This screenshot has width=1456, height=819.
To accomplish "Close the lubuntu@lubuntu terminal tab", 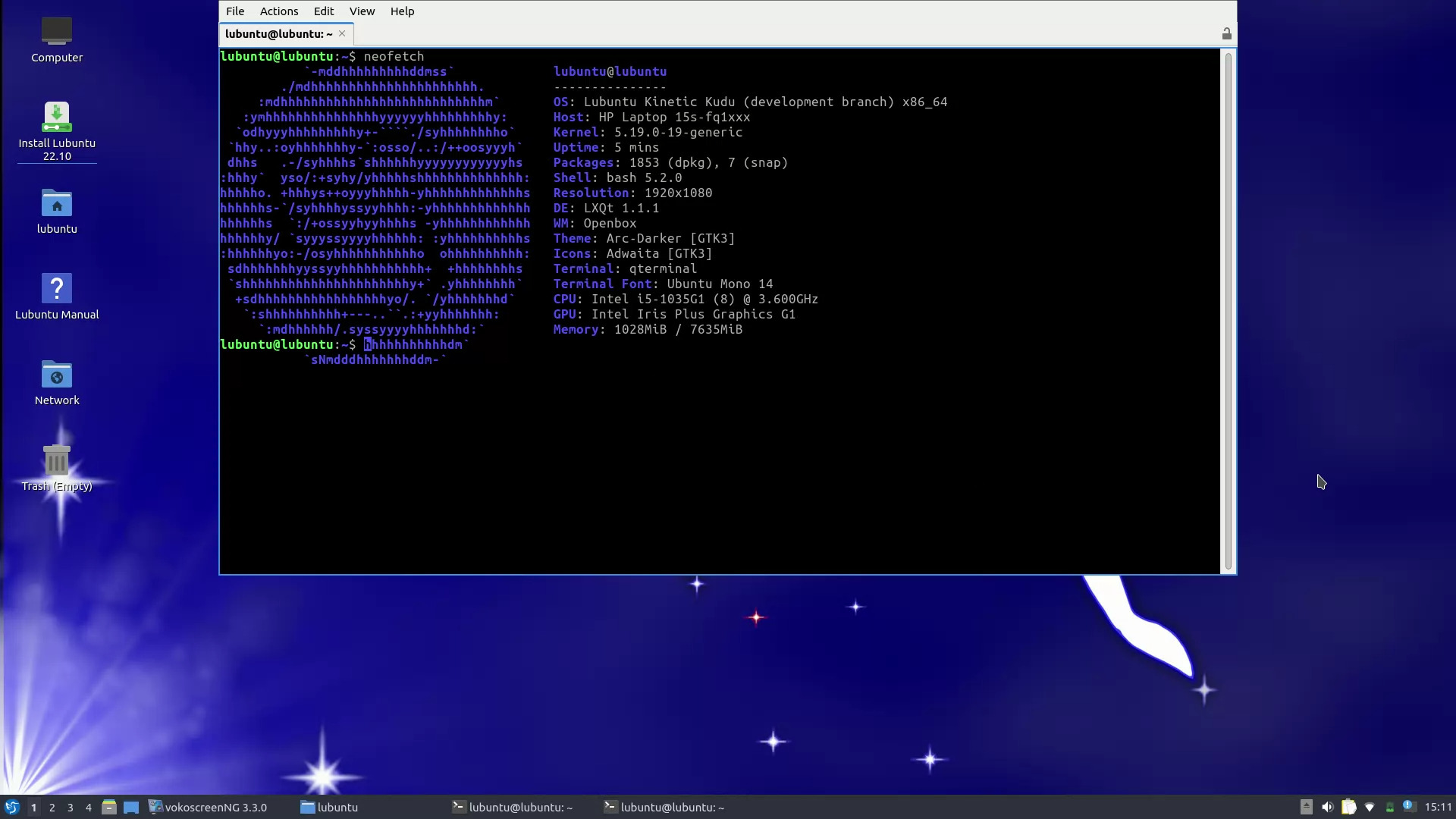I will click(342, 33).
